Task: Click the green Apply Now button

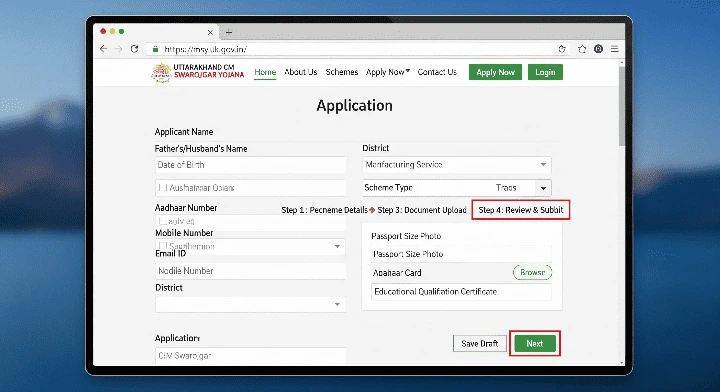Action: click(x=495, y=72)
